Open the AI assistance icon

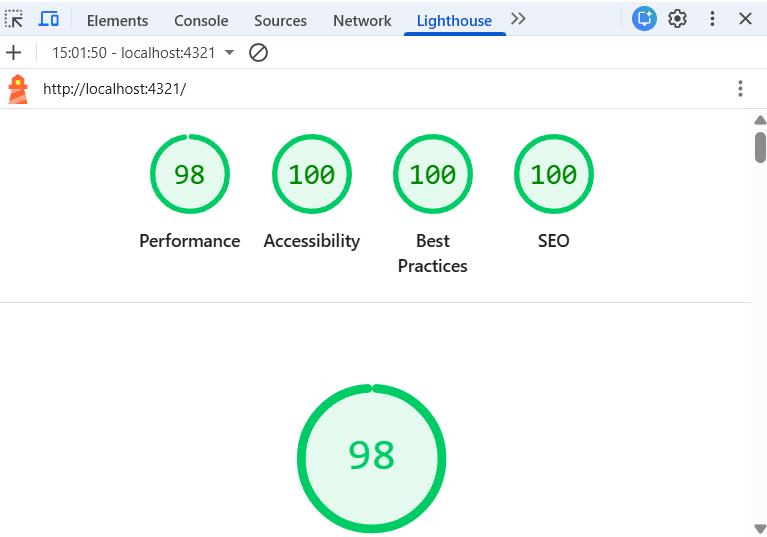pos(644,19)
